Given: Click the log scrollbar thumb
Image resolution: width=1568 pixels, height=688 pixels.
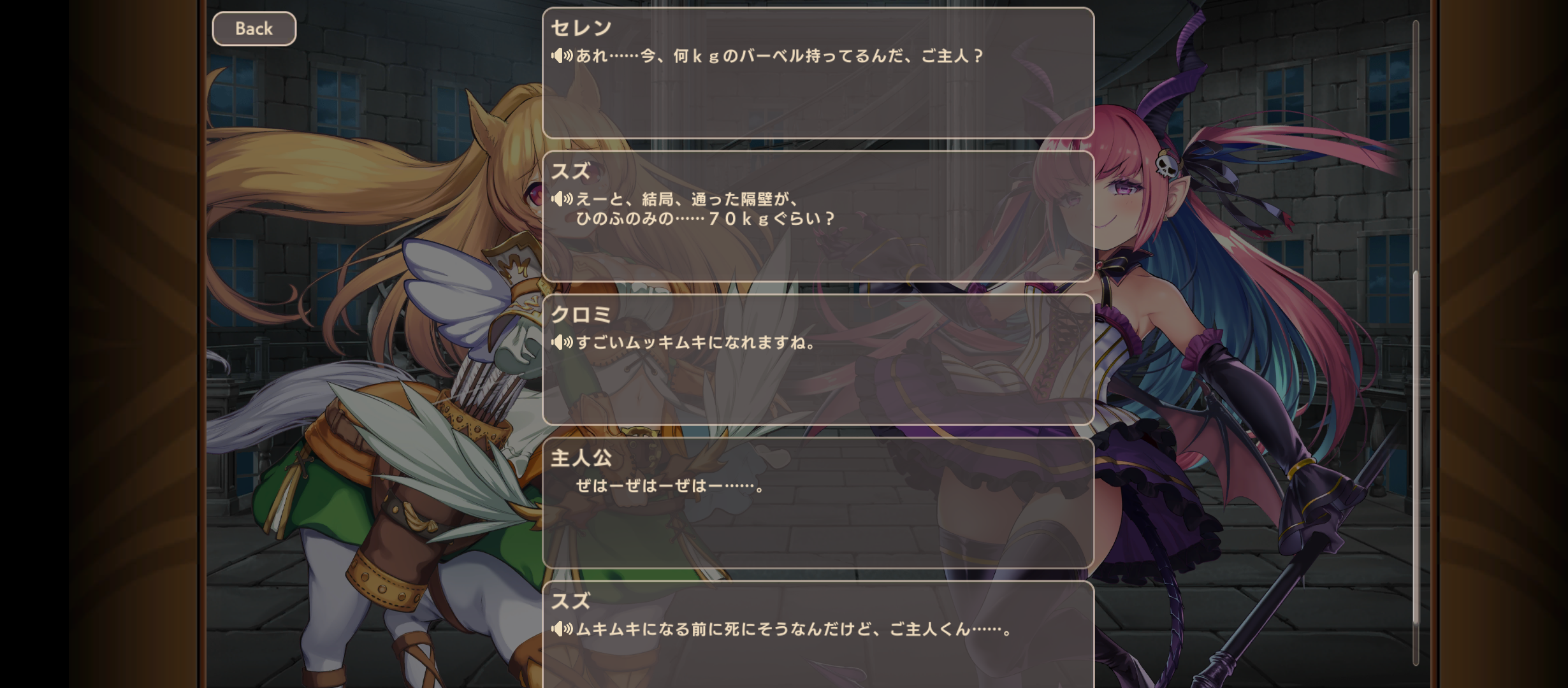Looking at the screenshot, I should click(1416, 448).
